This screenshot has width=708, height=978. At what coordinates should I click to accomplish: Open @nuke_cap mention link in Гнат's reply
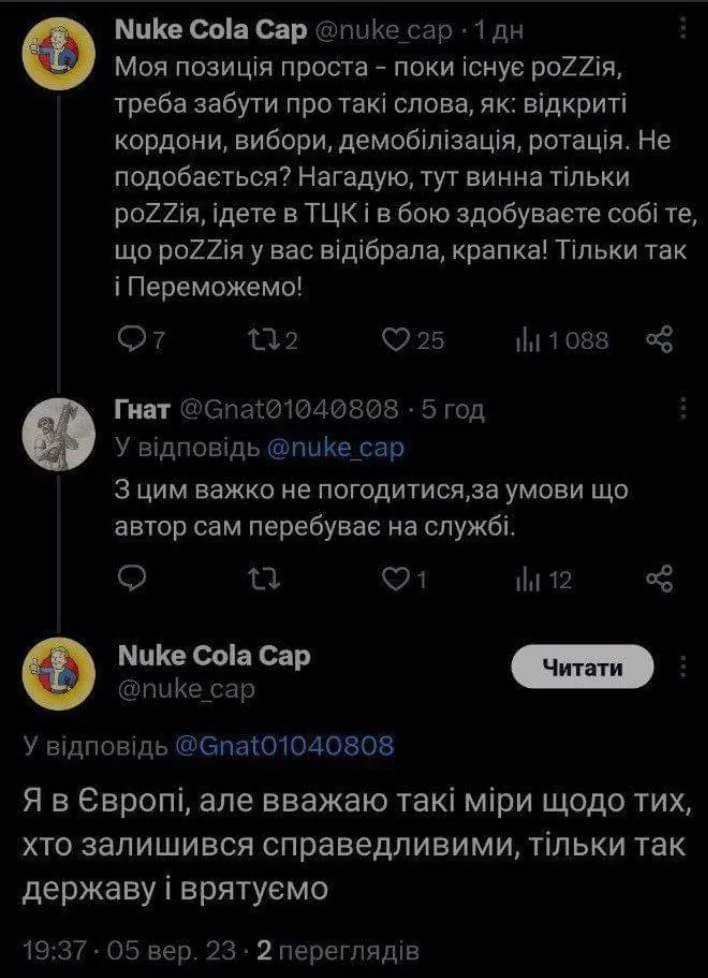click(337, 449)
